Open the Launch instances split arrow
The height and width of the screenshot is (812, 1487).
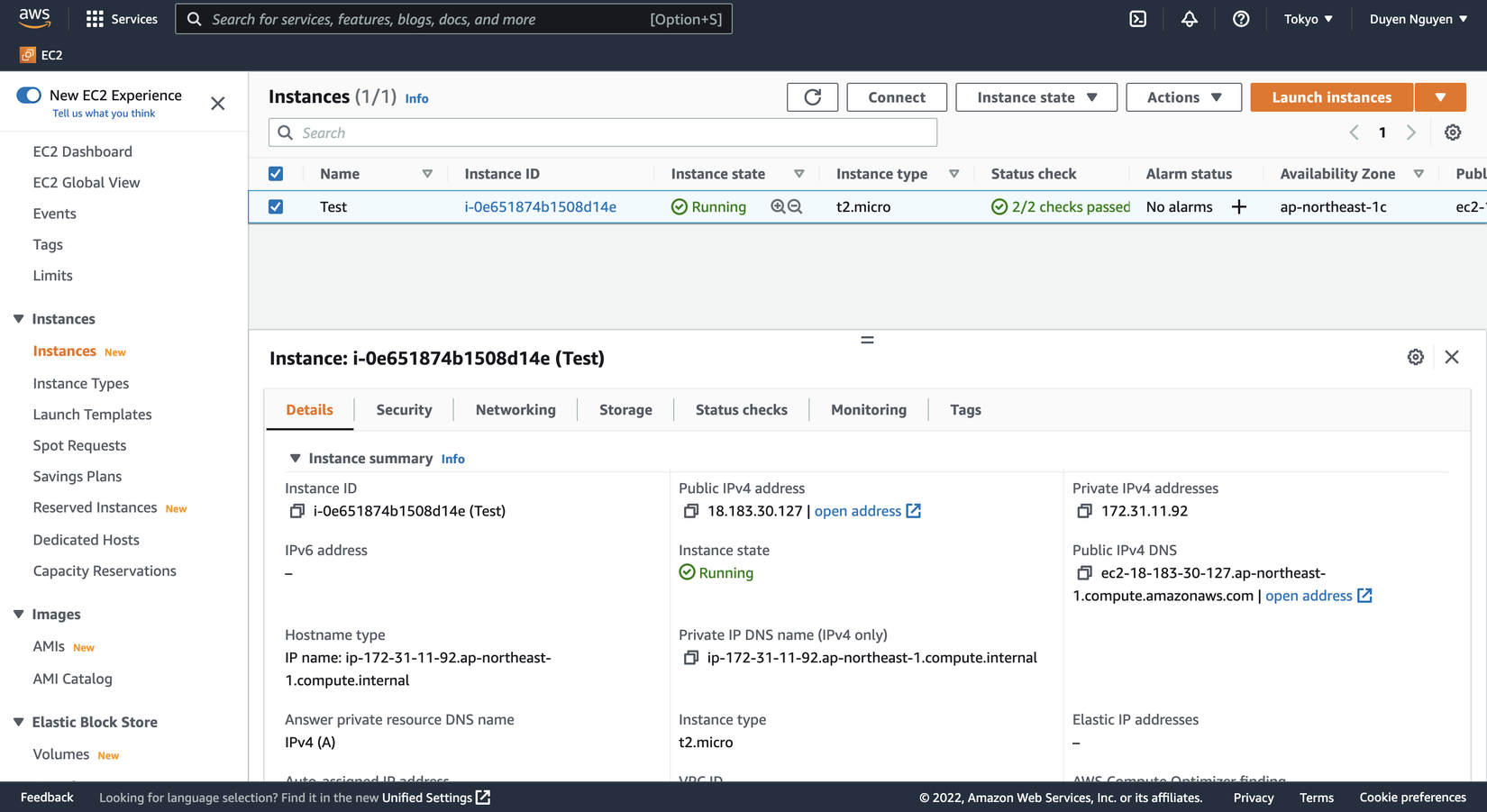pos(1440,97)
